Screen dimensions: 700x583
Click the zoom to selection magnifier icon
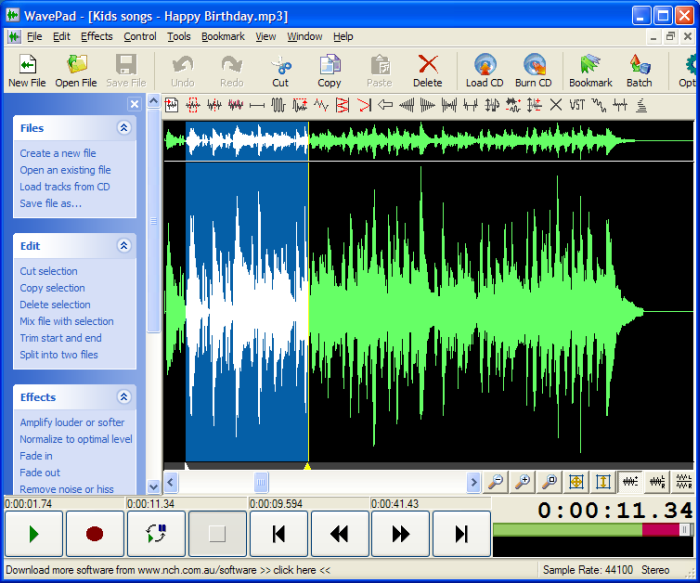pyautogui.click(x=550, y=482)
